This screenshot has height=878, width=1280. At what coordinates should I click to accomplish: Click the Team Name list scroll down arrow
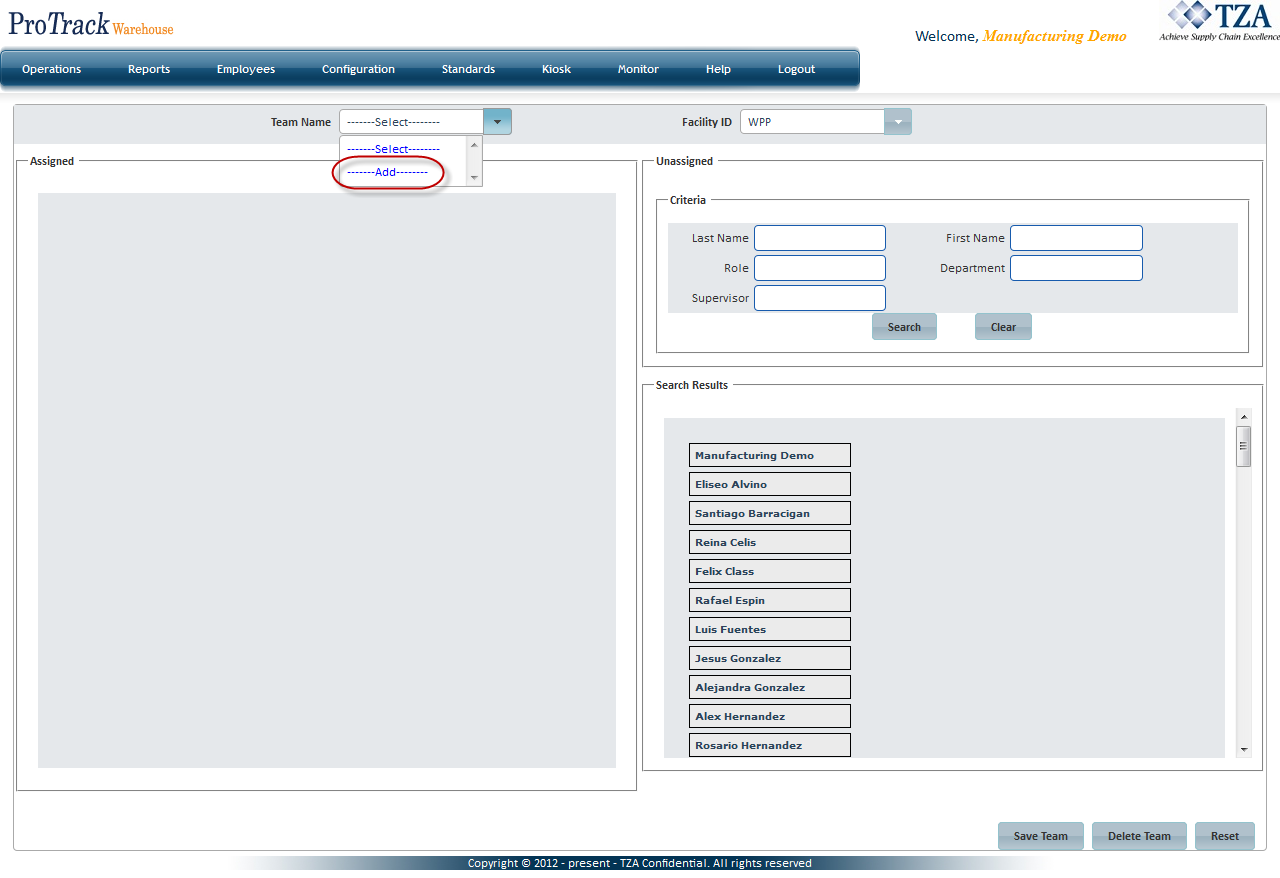(x=475, y=178)
